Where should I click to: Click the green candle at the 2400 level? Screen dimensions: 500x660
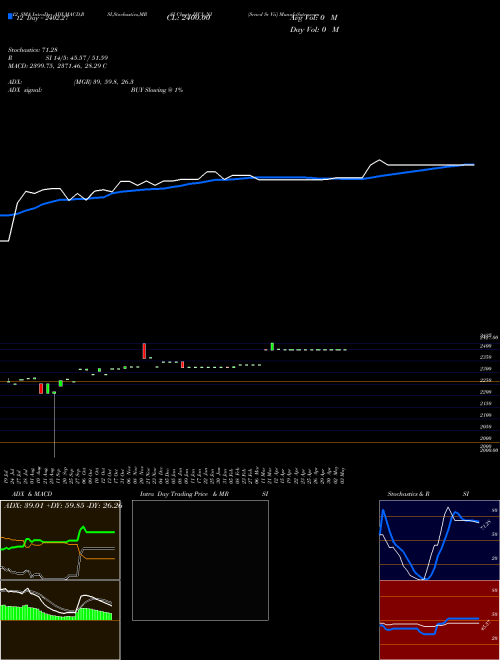272,346
